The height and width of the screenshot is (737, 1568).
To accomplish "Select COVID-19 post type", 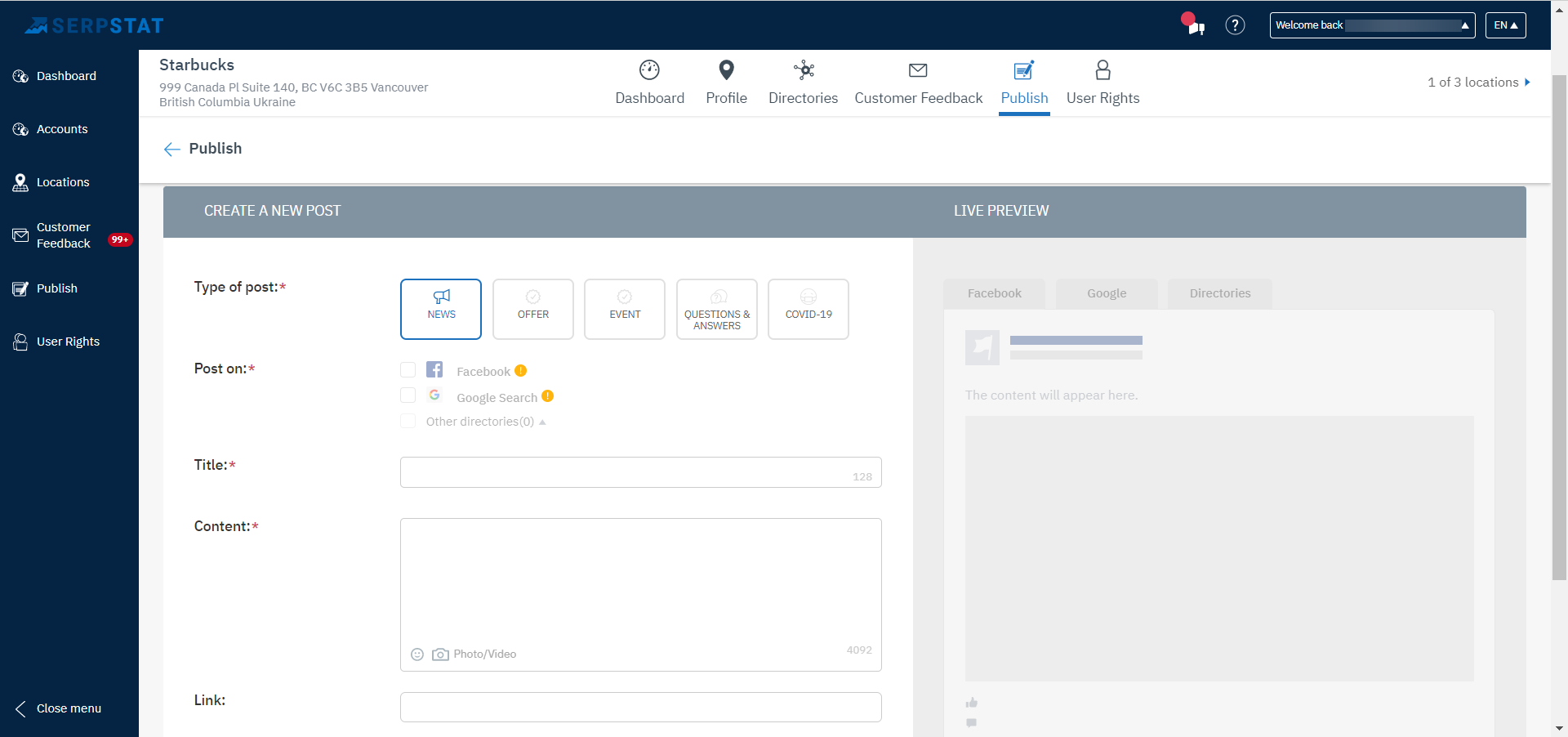I will point(808,309).
